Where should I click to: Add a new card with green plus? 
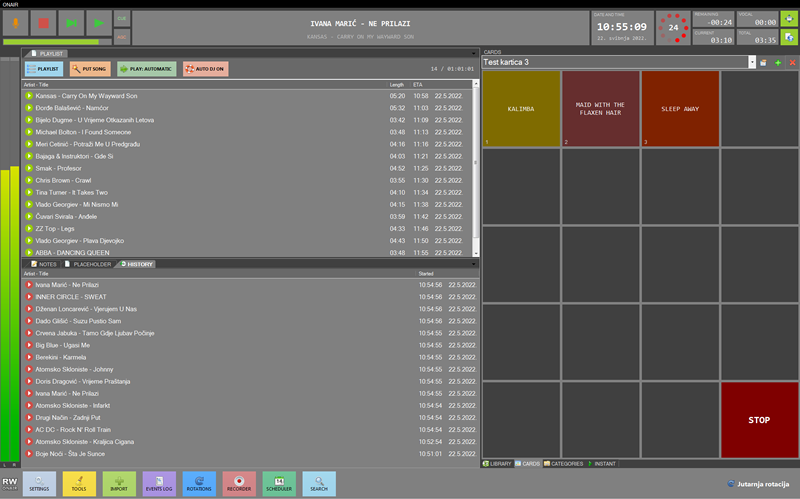coord(778,62)
